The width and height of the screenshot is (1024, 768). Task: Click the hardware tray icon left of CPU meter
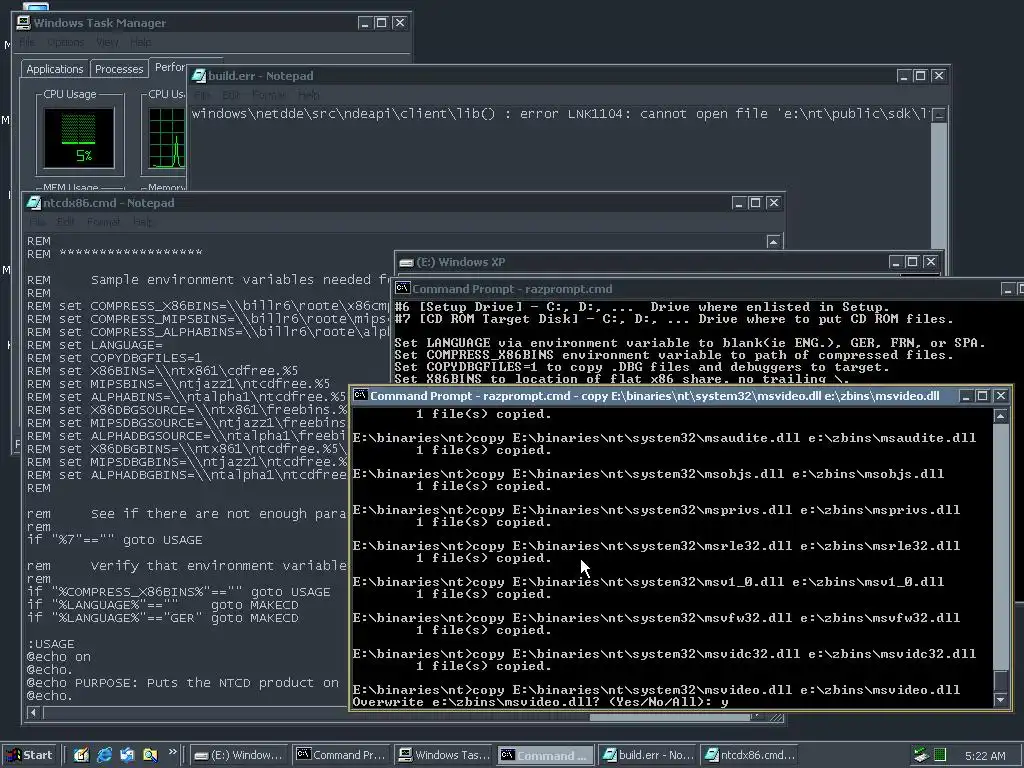921,756
